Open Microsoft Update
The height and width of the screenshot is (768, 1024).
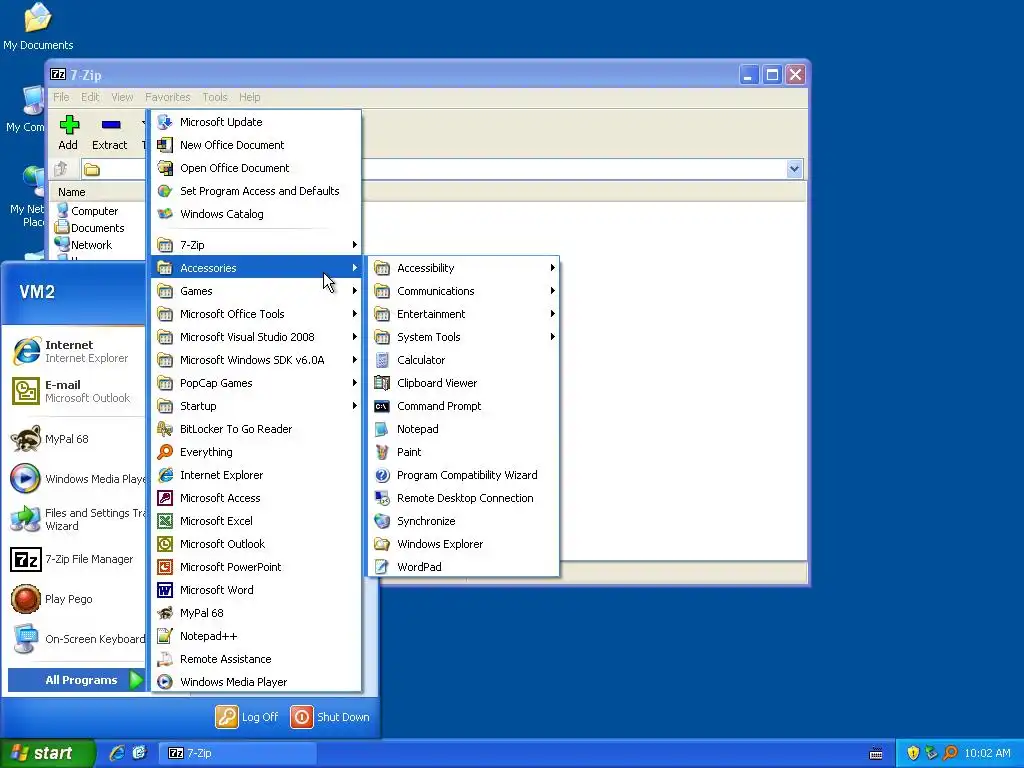256,122
